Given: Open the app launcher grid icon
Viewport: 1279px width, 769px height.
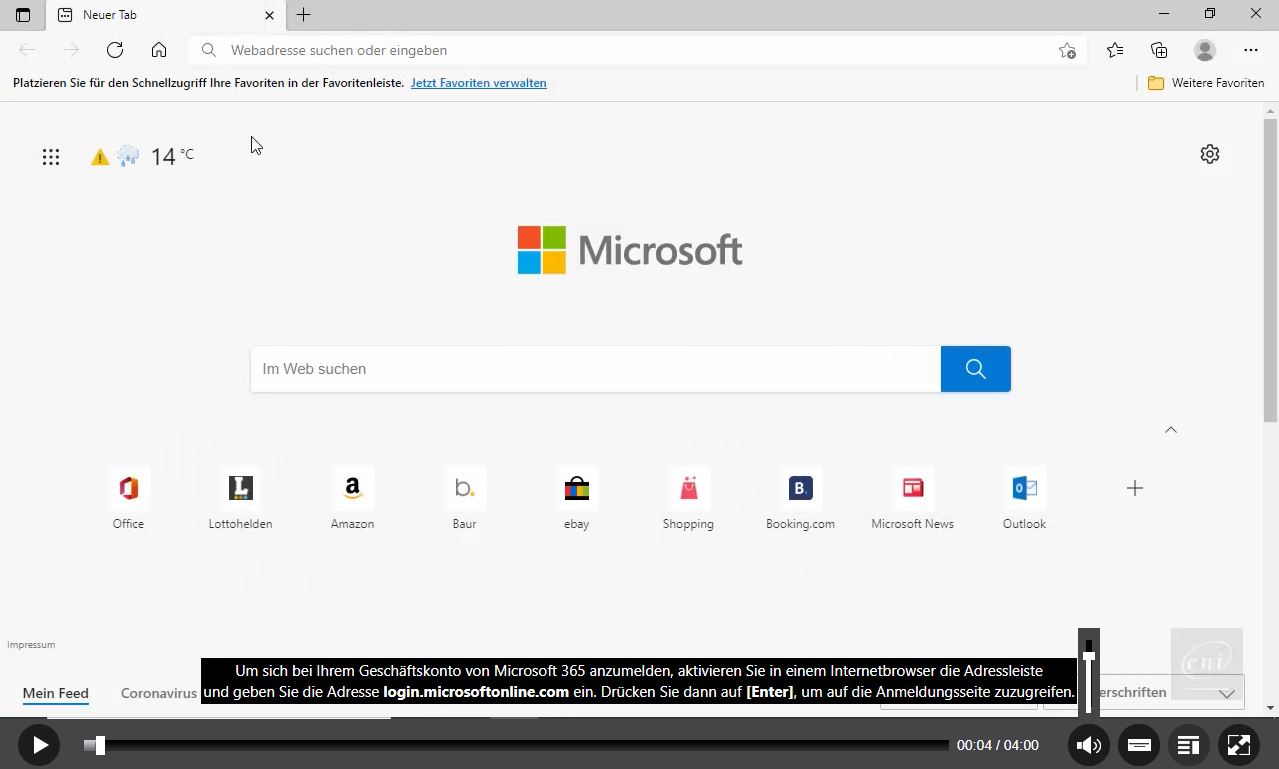Looking at the screenshot, I should pos(51,156).
